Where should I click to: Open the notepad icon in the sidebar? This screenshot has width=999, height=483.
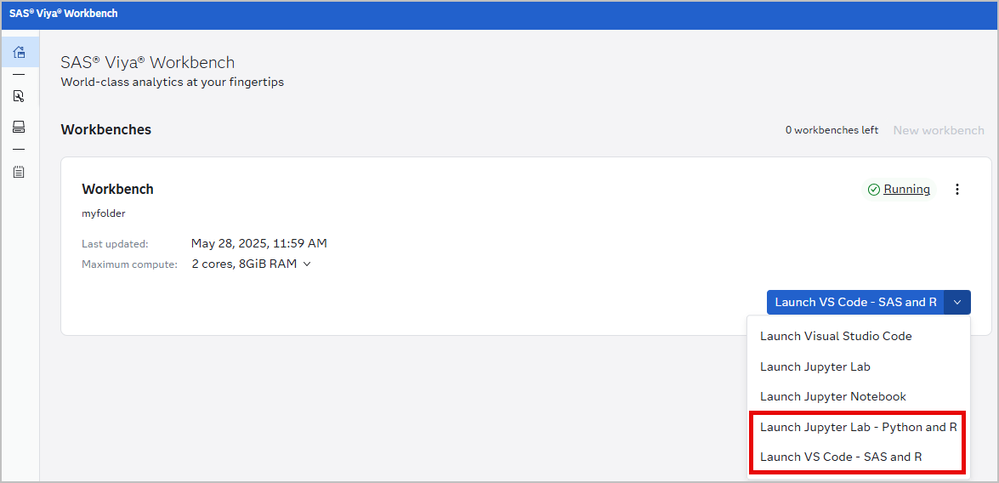click(19, 172)
